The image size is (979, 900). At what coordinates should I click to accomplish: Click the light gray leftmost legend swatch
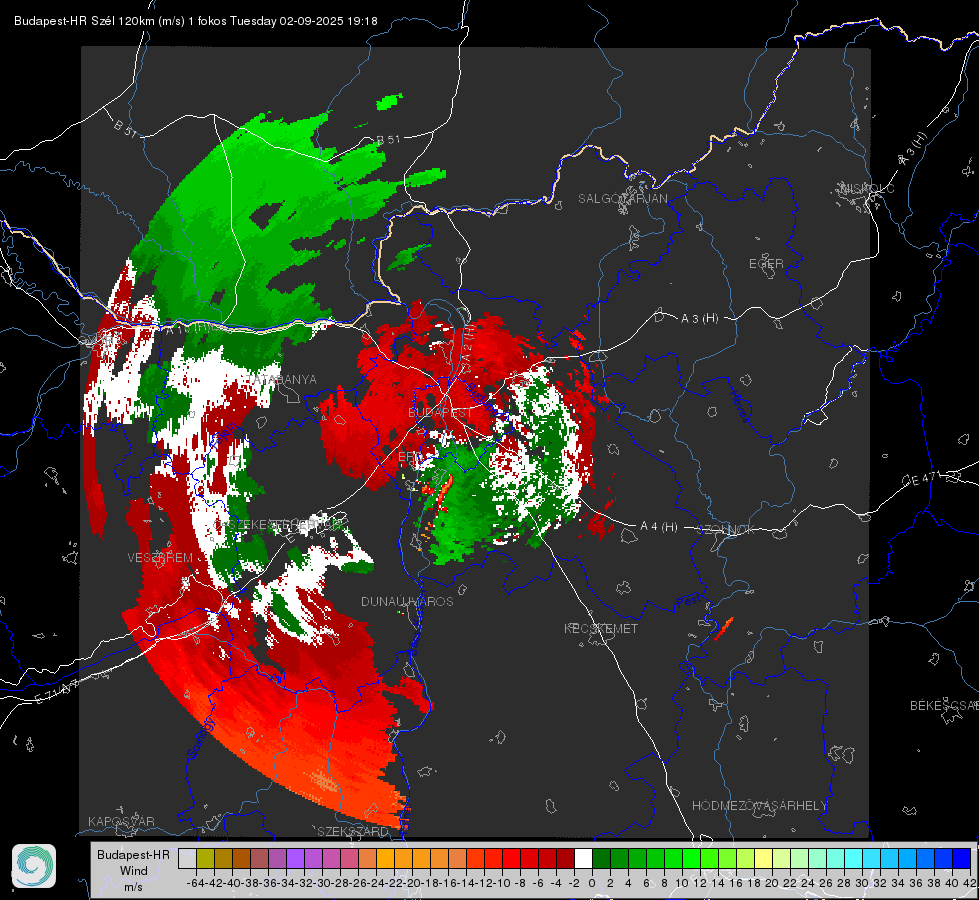click(187, 859)
